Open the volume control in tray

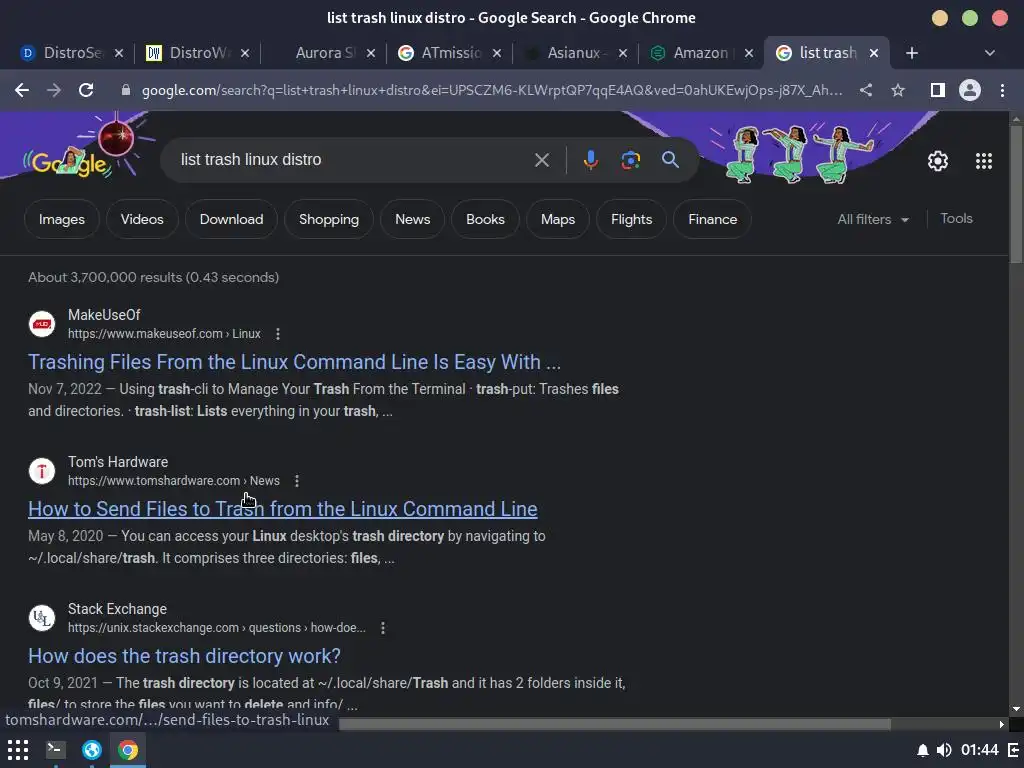[944, 750]
